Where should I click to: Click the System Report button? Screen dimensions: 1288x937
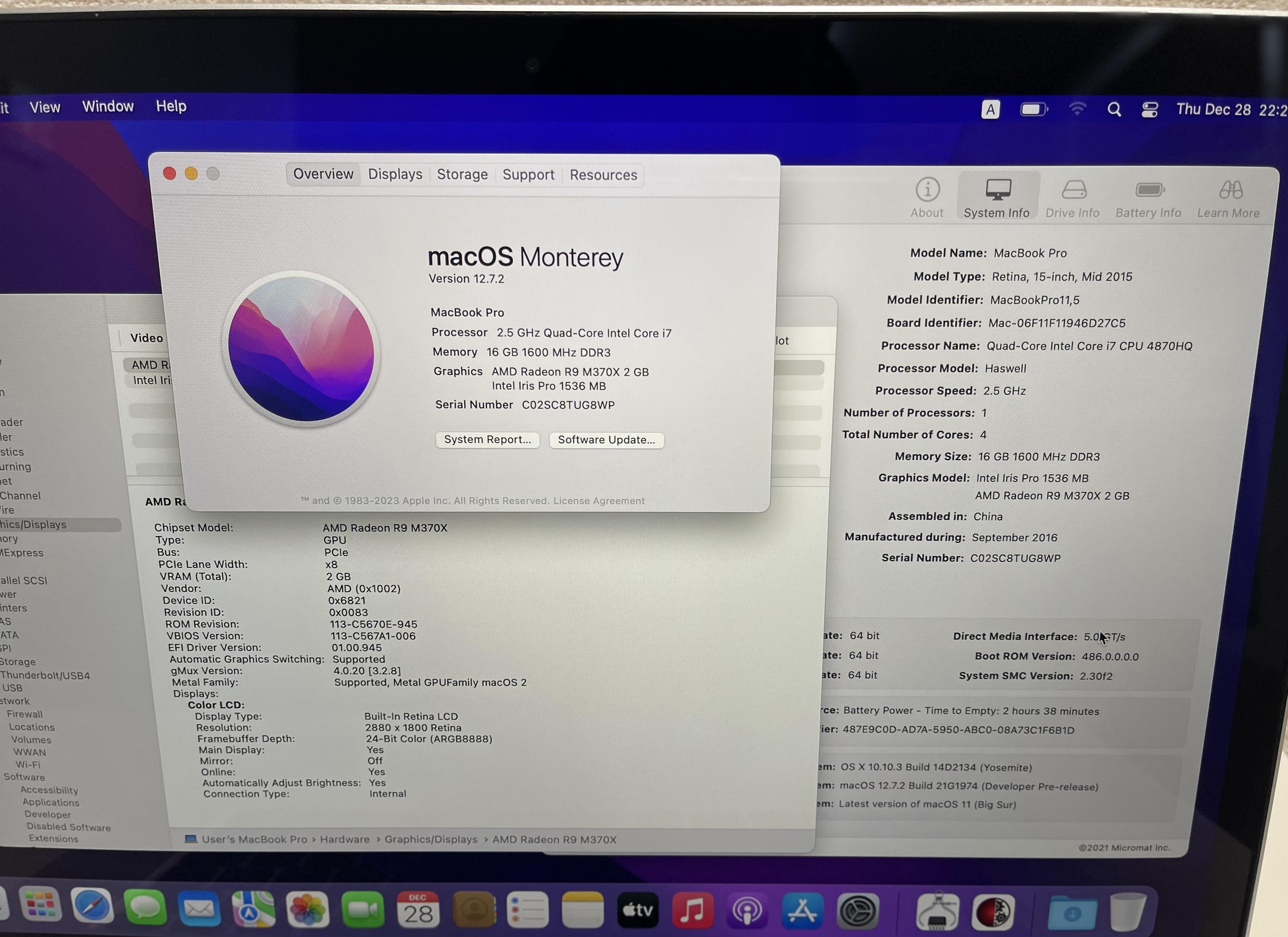(x=487, y=439)
